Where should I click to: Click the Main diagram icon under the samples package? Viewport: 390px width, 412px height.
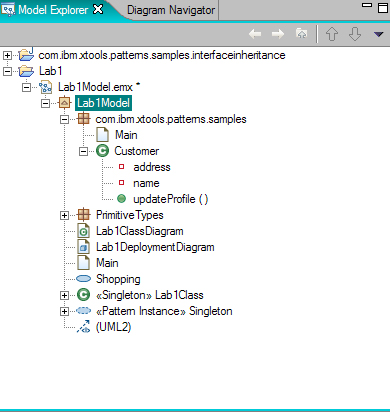click(x=102, y=135)
